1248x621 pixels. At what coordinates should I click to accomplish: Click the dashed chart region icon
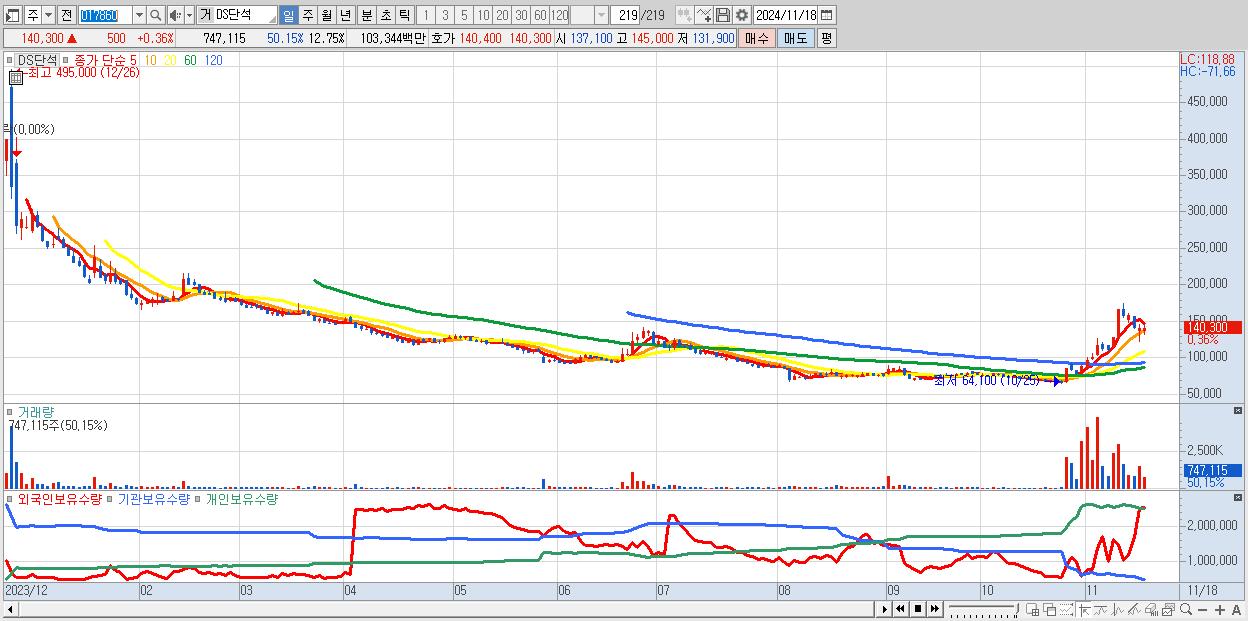pos(1067,609)
